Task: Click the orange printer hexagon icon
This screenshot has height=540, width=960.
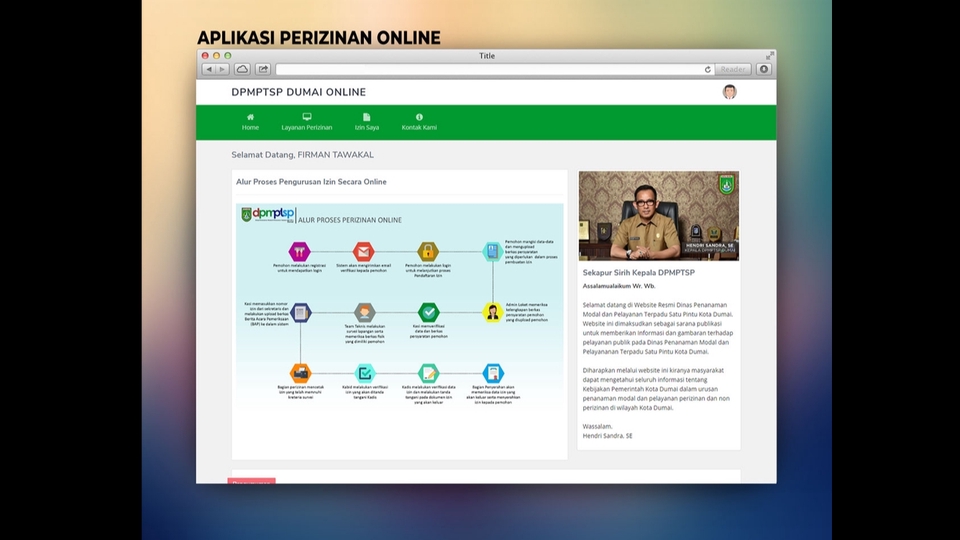Action: [300, 373]
